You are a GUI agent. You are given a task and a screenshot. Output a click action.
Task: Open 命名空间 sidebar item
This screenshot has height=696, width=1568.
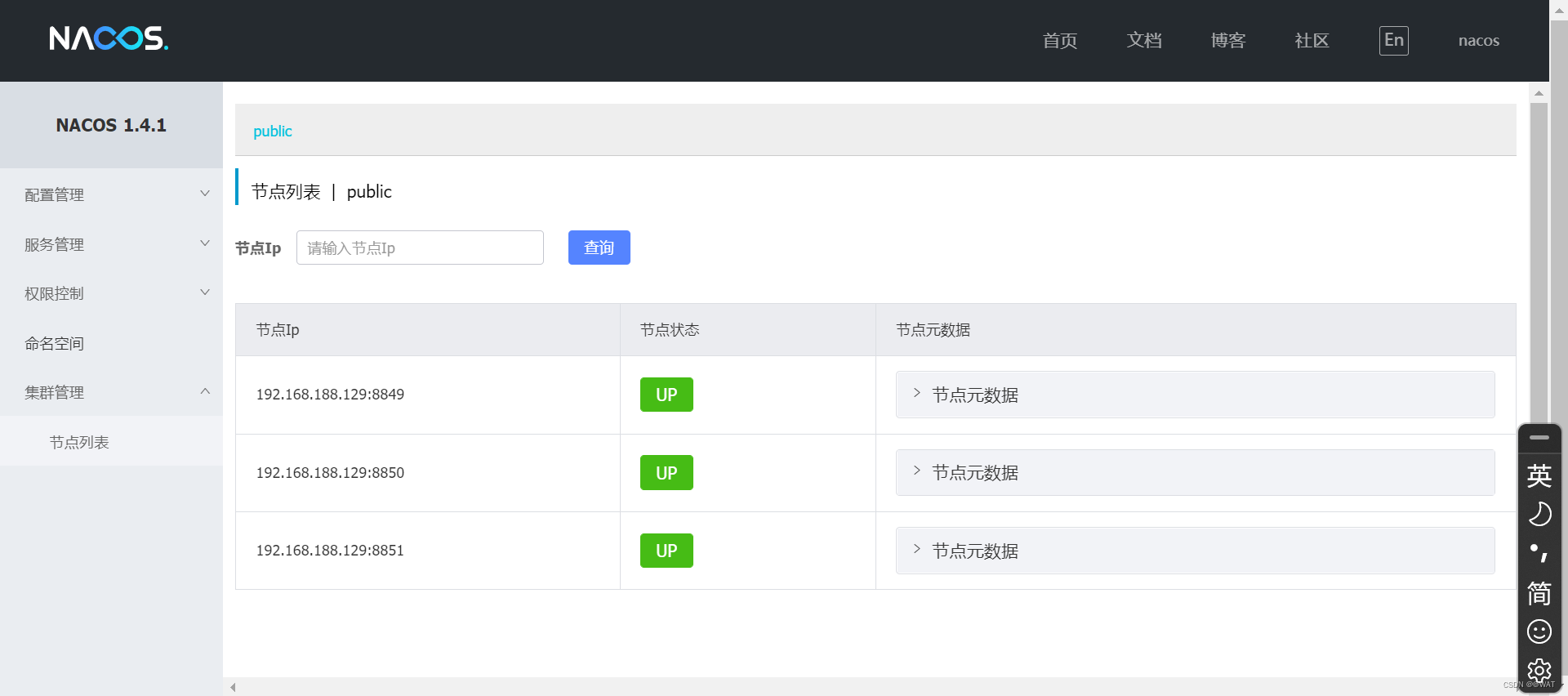click(x=54, y=343)
